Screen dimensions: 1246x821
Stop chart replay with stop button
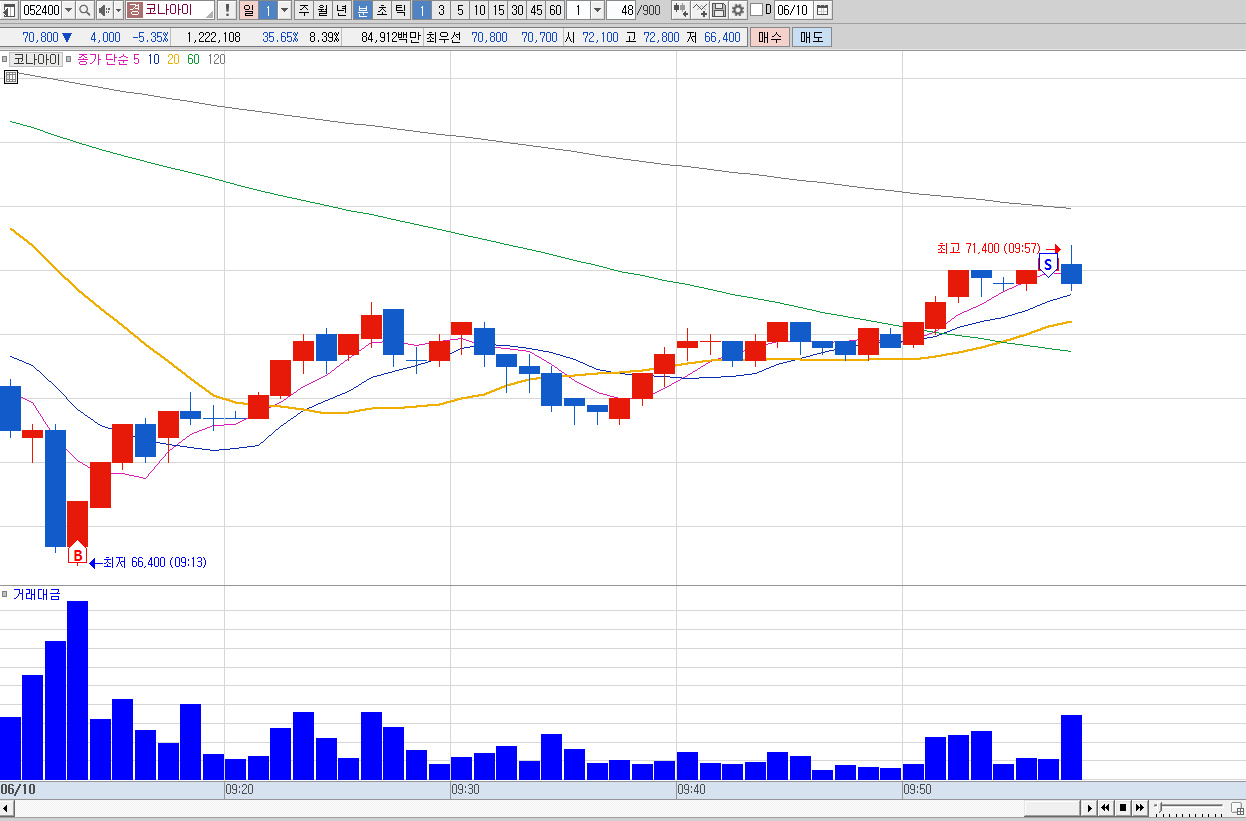(x=1122, y=807)
